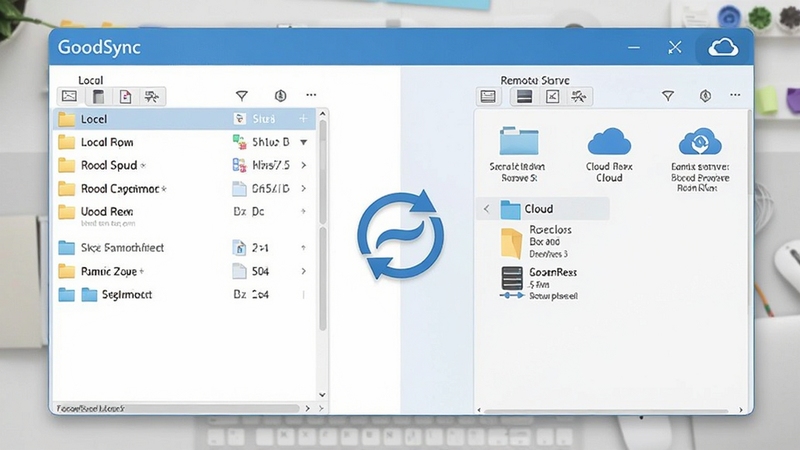Screen dimensions: 800x450
Task: Select the image view icon in Local toolbar
Action: (x=69, y=96)
